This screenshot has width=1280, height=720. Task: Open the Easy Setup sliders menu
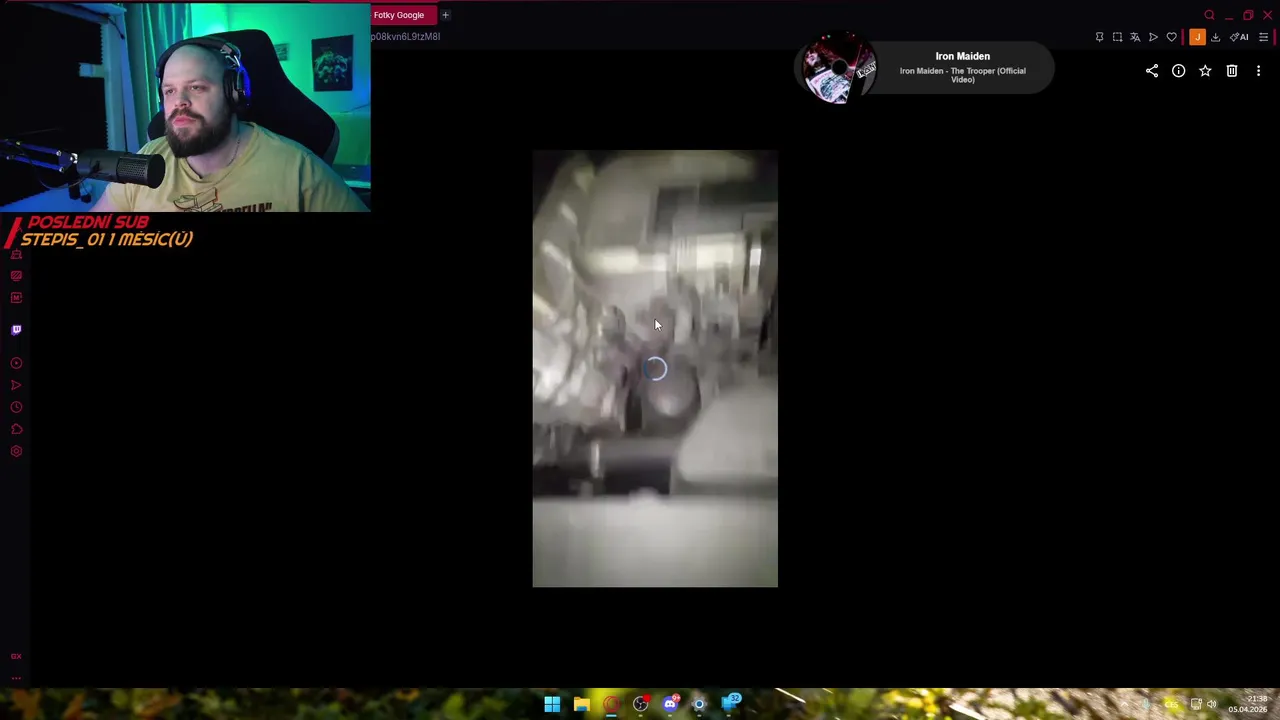click(1263, 37)
